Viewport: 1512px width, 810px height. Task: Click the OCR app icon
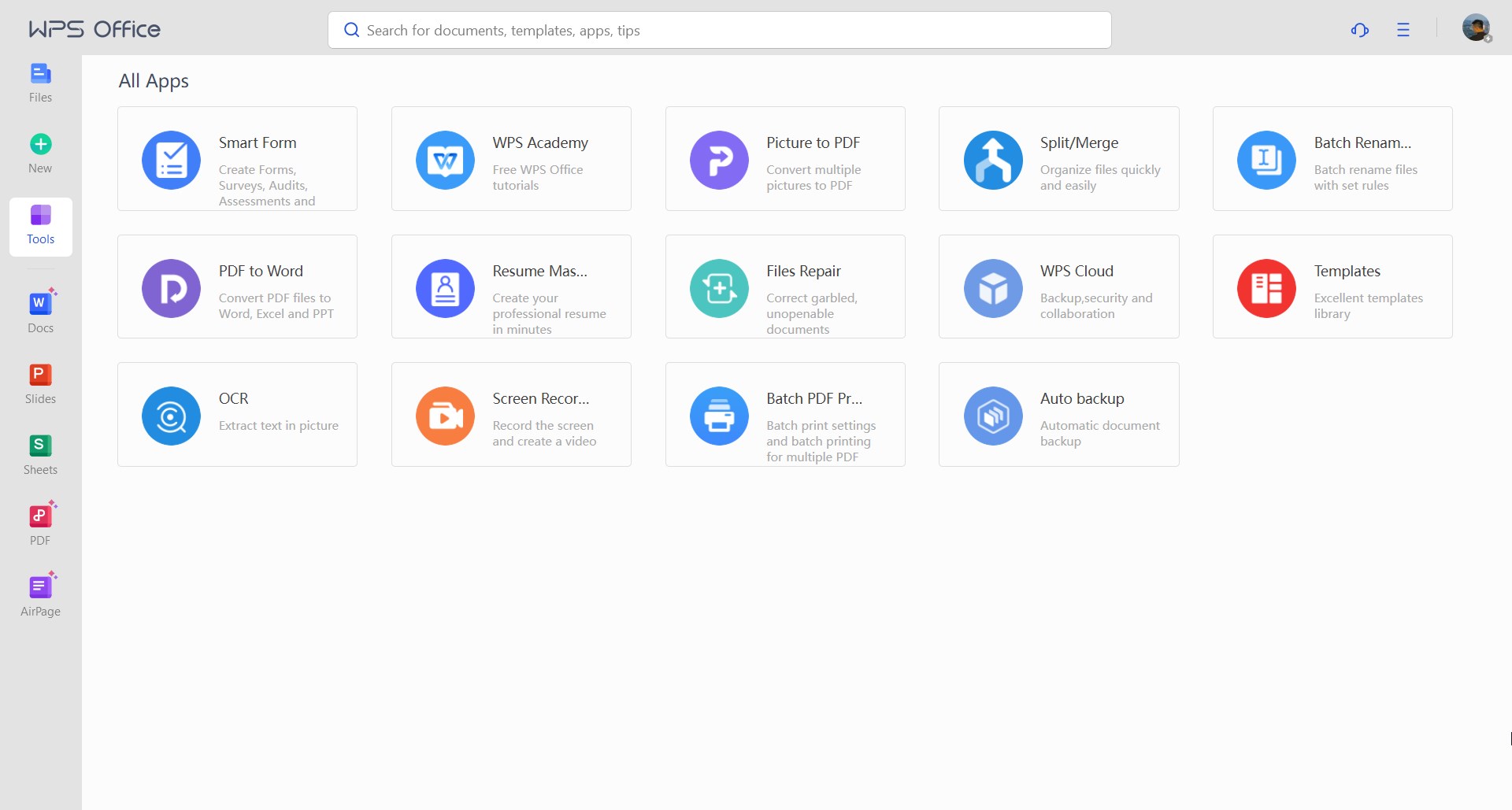coord(171,416)
